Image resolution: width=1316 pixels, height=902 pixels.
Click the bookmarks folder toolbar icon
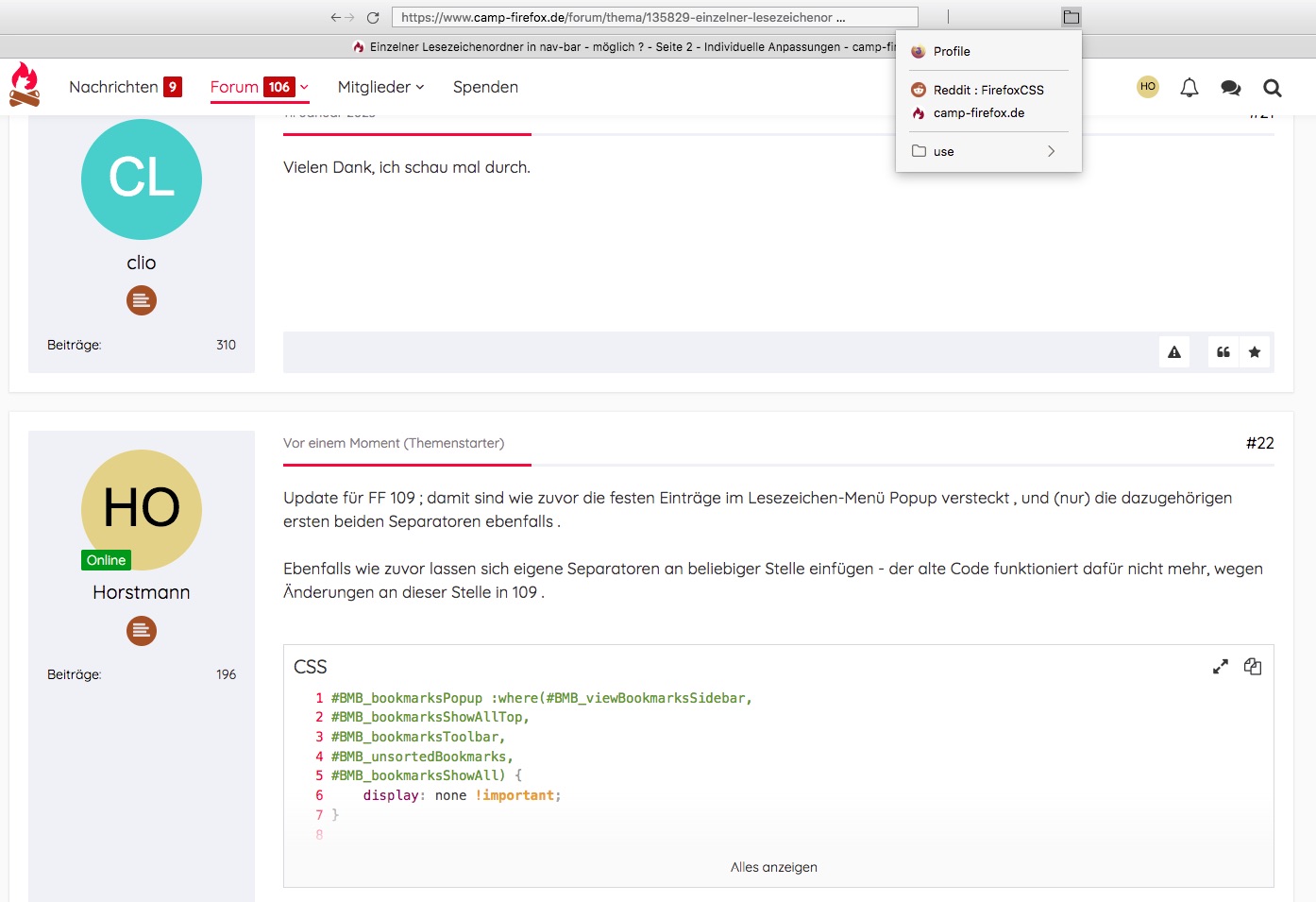tap(1071, 17)
